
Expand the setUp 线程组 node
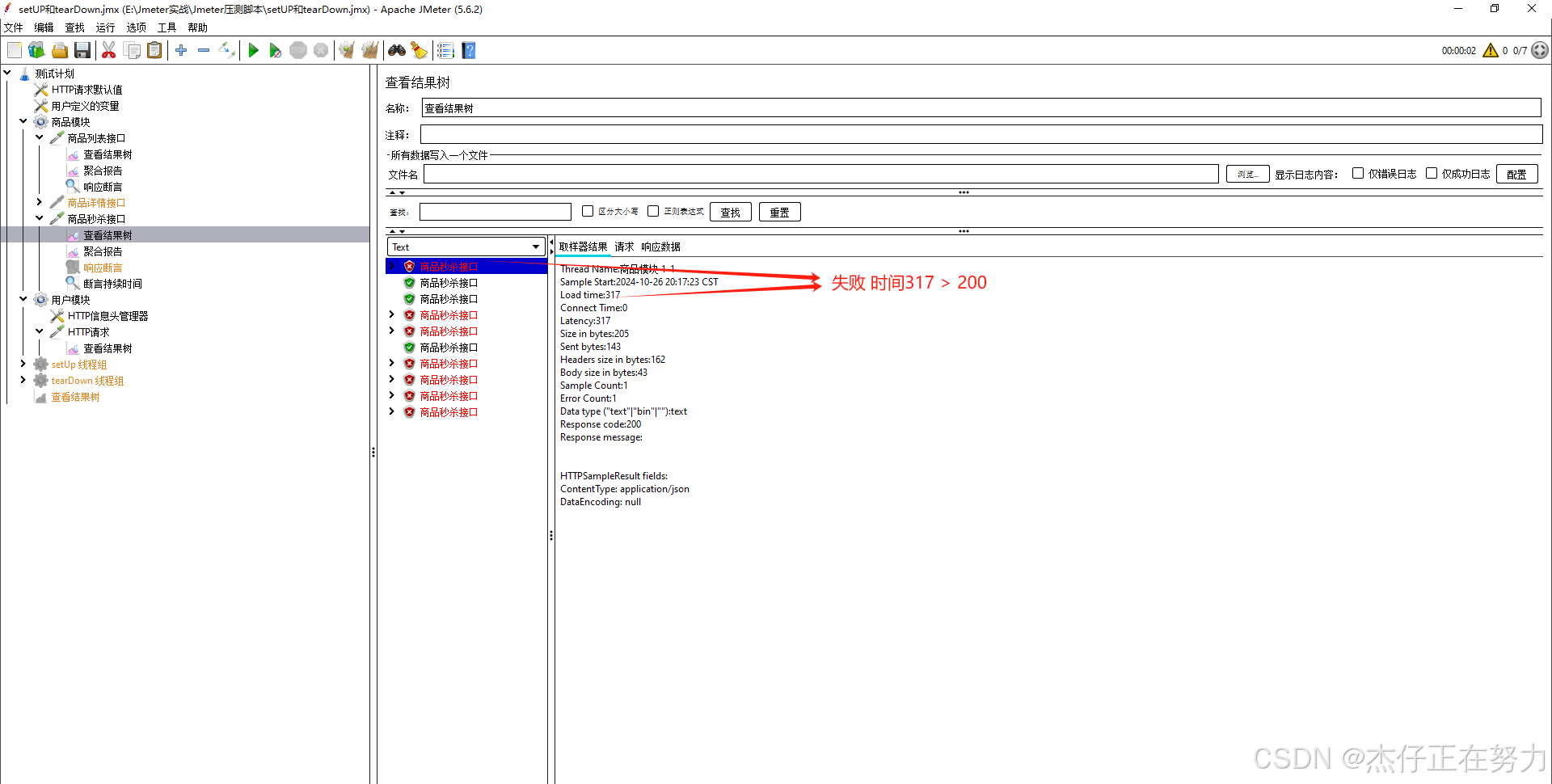pos(23,364)
